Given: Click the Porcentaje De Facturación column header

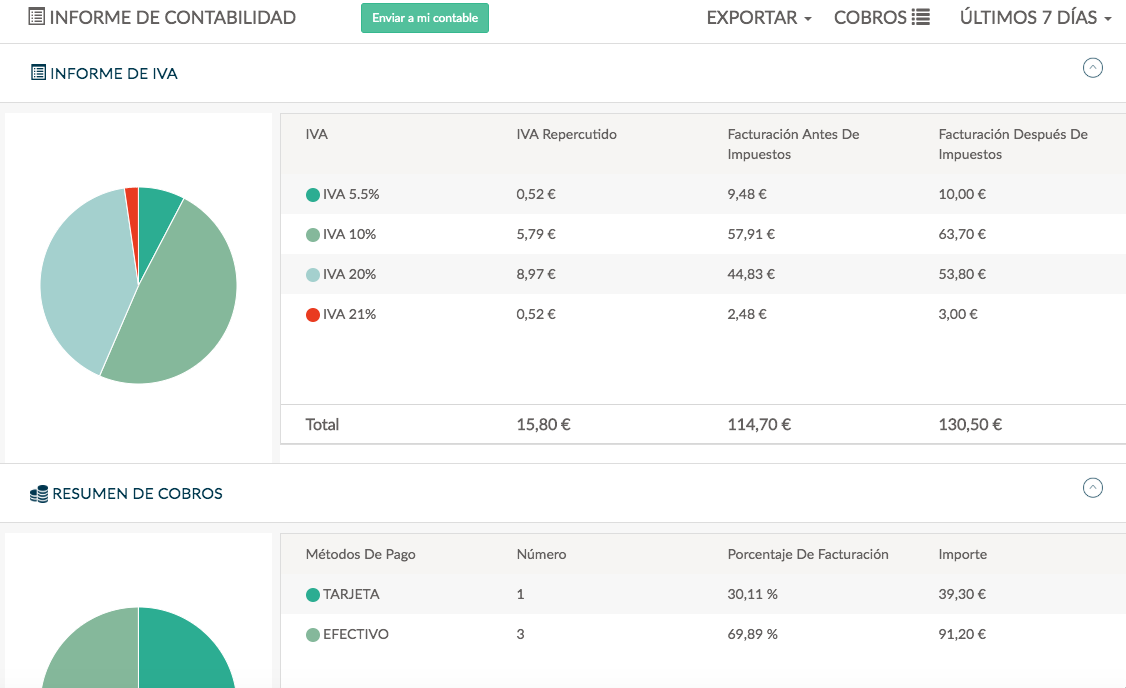Looking at the screenshot, I should click(807, 554).
